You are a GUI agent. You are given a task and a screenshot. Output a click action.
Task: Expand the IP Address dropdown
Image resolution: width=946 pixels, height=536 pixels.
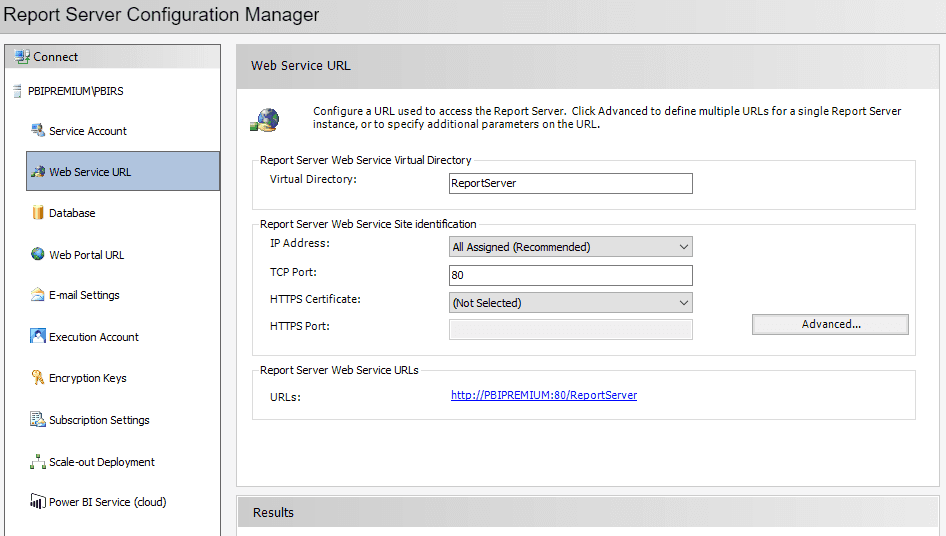pyautogui.click(x=571, y=247)
